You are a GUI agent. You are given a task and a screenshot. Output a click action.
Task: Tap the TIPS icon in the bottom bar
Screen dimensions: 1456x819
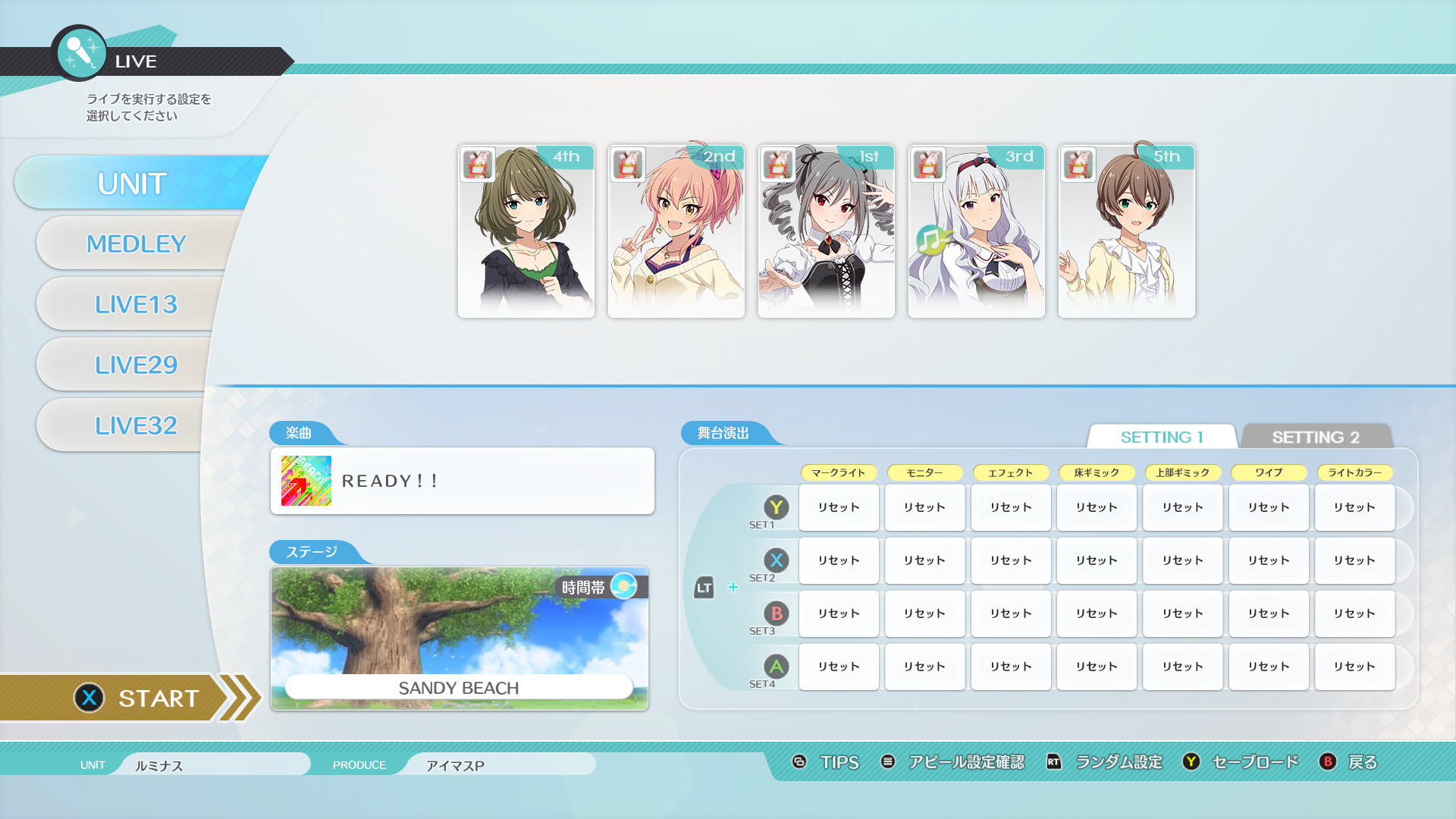pos(799,762)
